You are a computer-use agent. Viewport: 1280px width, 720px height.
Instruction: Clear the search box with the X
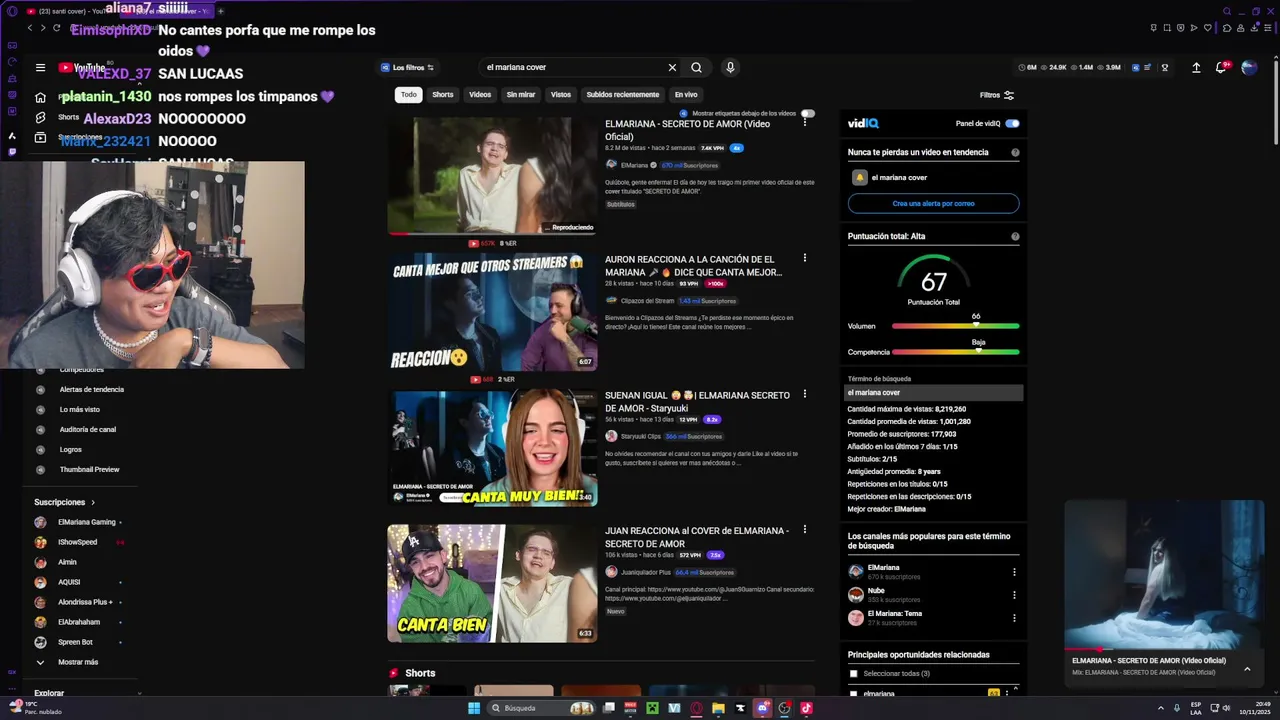[672, 67]
